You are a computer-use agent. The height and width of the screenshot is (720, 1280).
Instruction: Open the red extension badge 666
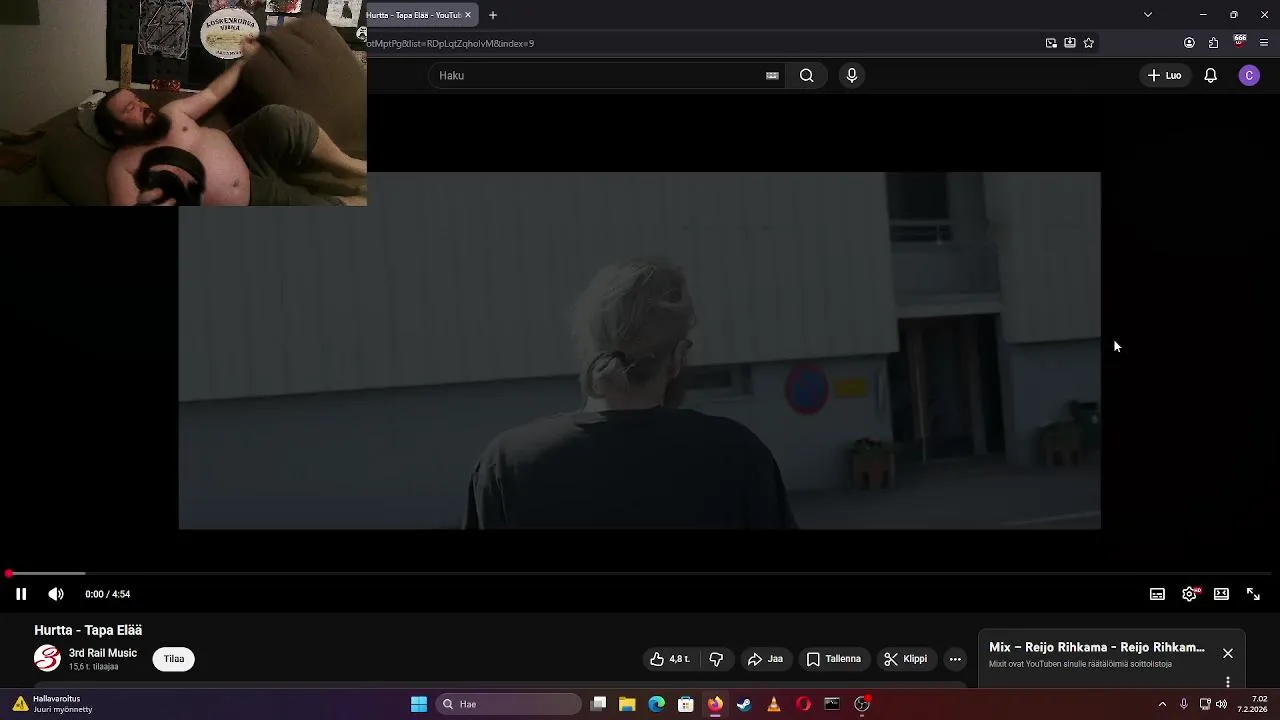tap(1240, 42)
